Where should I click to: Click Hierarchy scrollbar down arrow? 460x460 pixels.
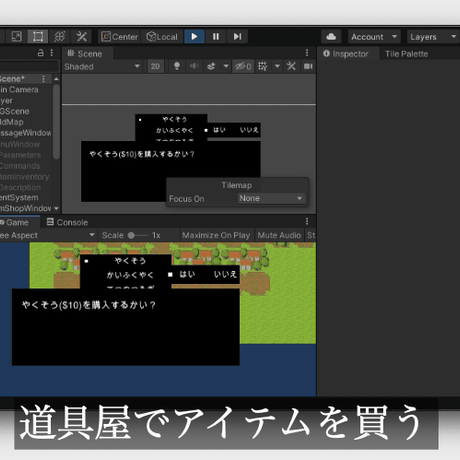56,209
